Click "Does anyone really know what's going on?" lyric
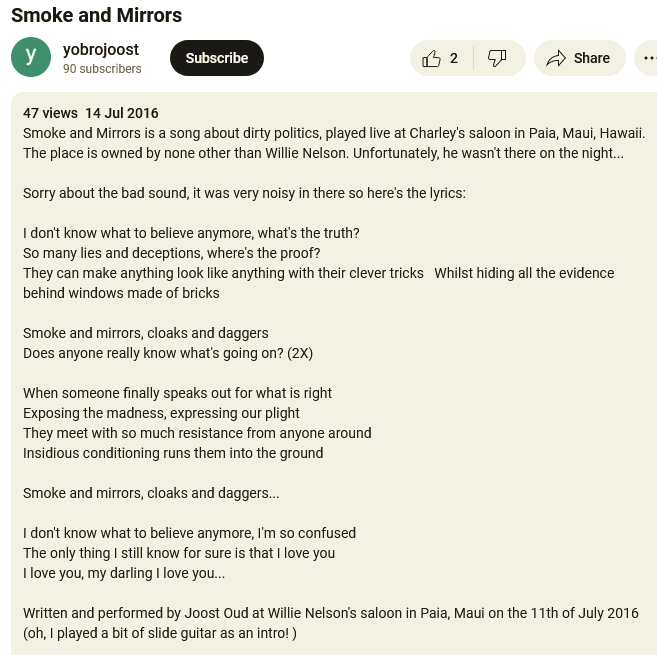The height and width of the screenshot is (655, 657). pyautogui.click(x=168, y=353)
